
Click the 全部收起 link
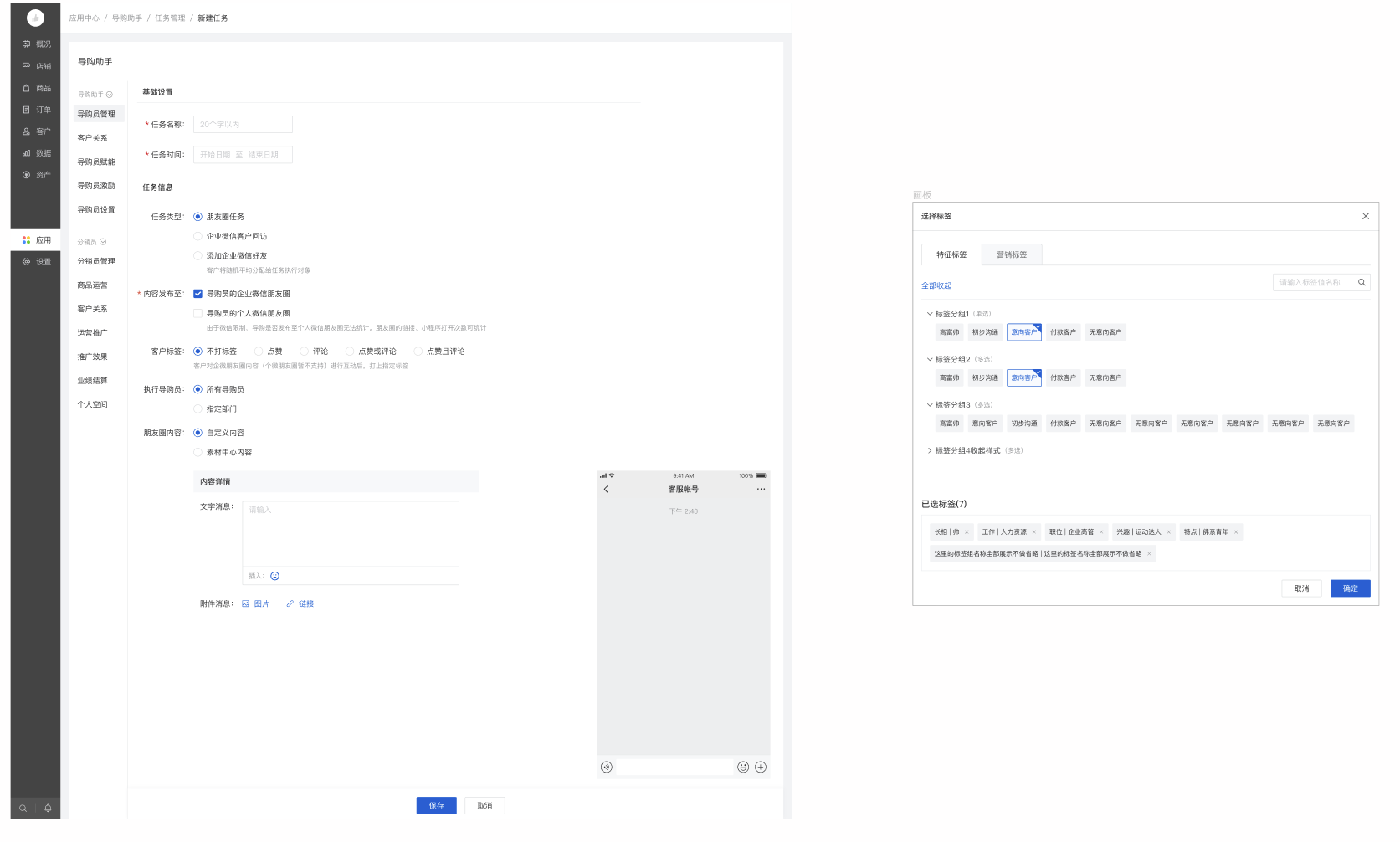(x=936, y=286)
